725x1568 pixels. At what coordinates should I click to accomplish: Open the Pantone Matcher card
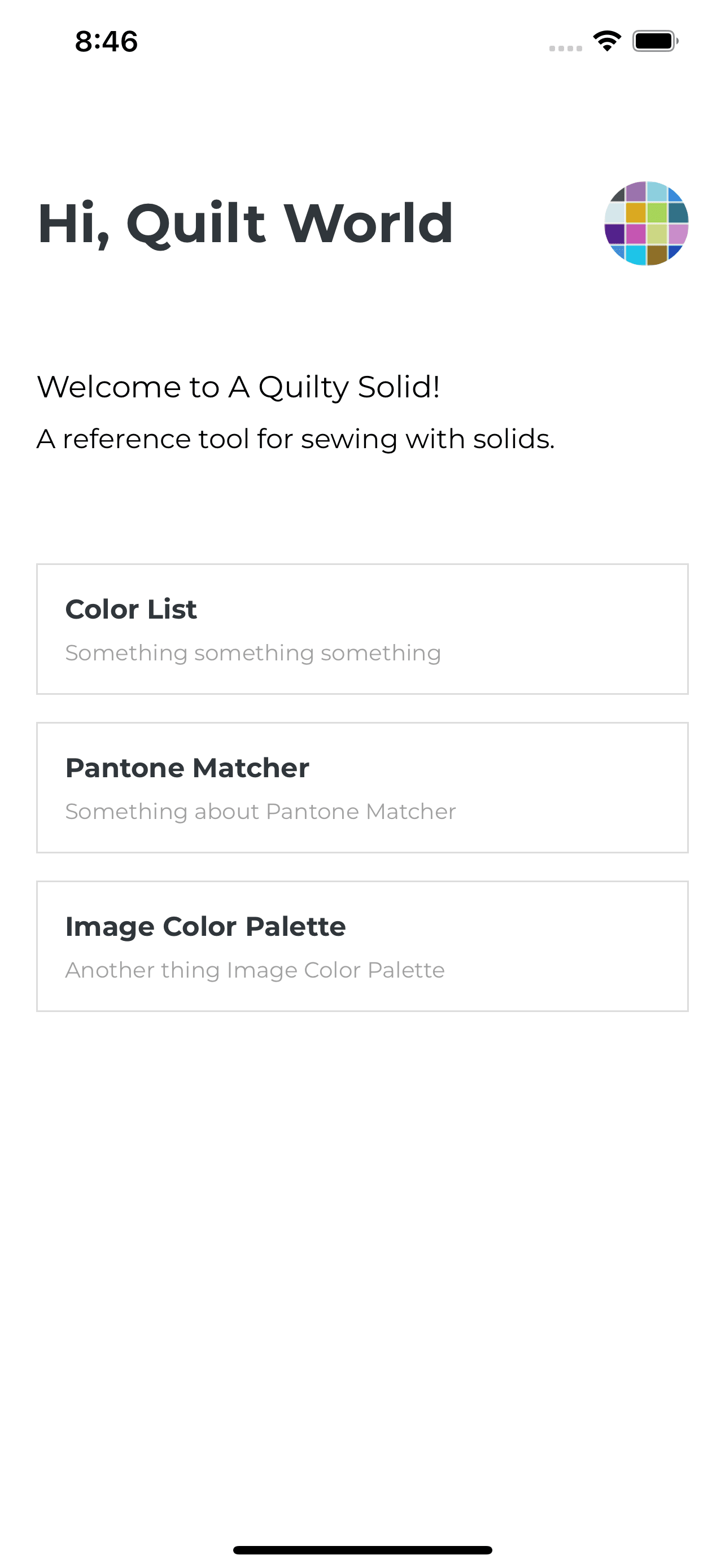[x=362, y=787]
